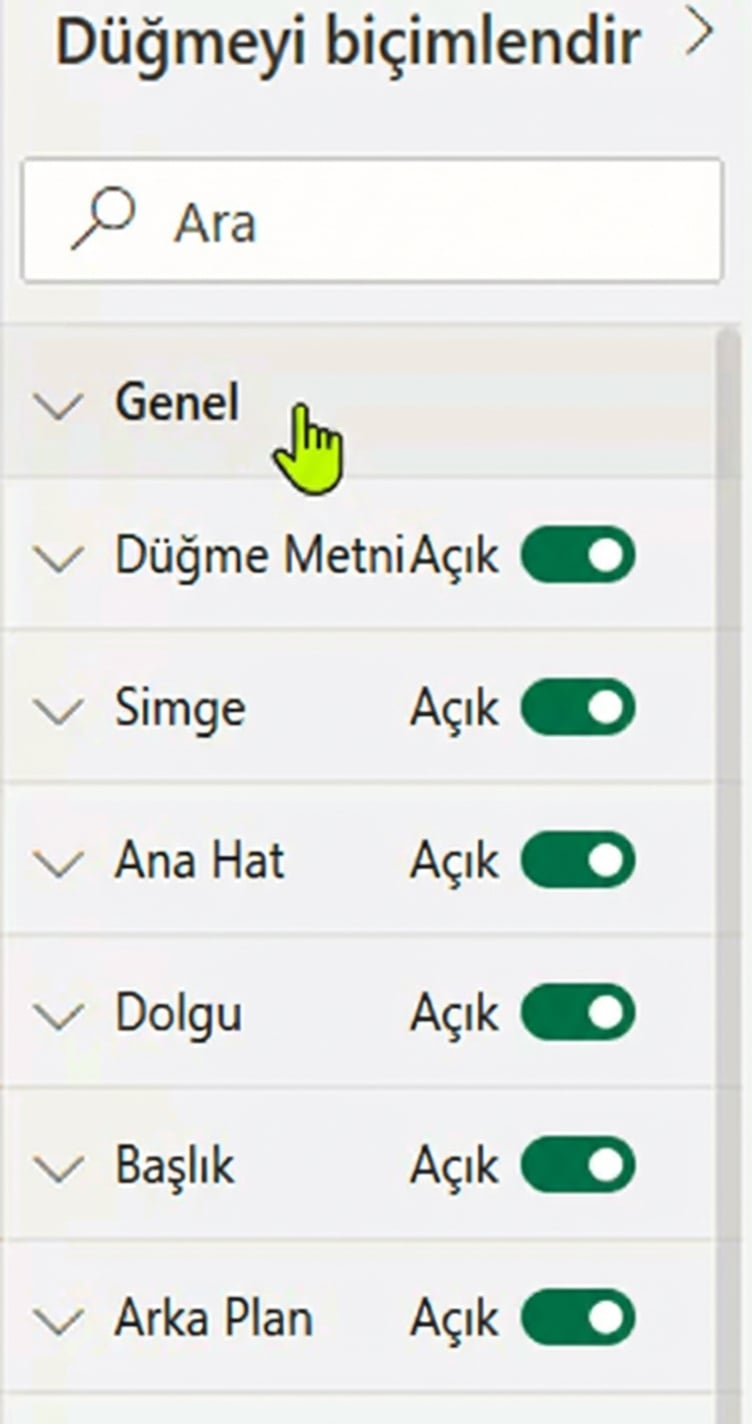The height and width of the screenshot is (1424, 752).
Task: Select the Başlık label text
Action: tap(174, 1165)
